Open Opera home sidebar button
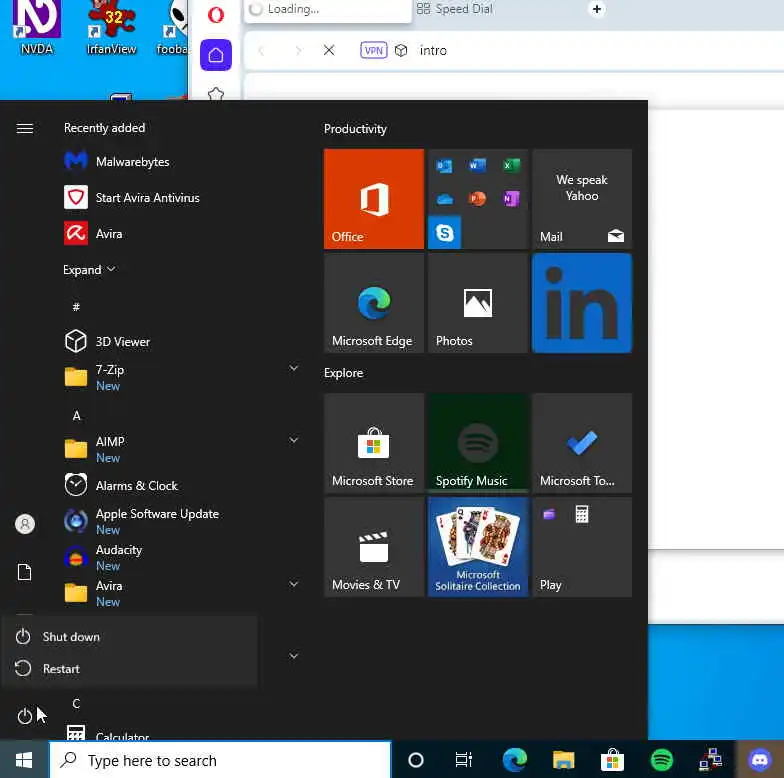 point(216,55)
